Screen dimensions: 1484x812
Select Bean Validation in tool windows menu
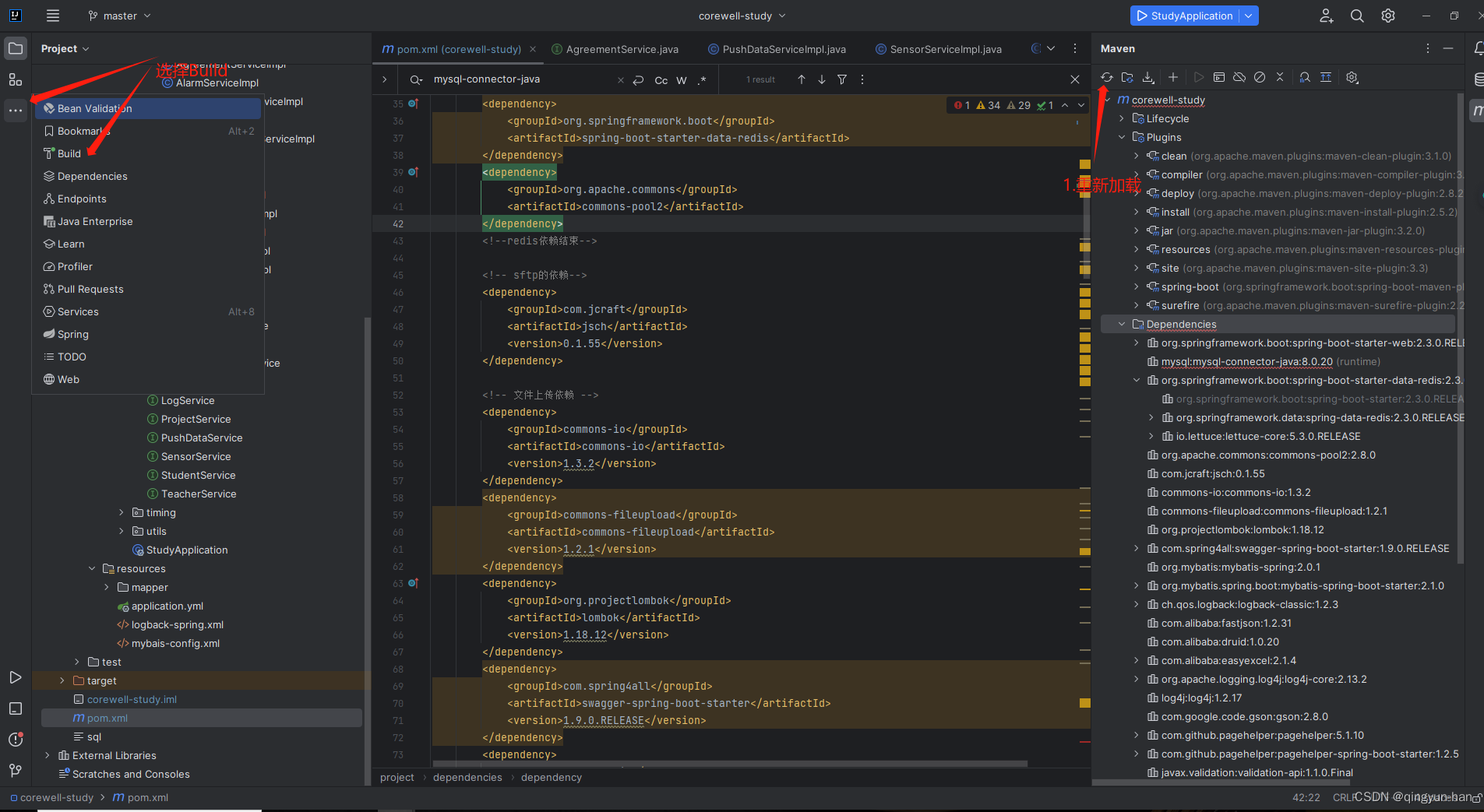tap(148, 108)
